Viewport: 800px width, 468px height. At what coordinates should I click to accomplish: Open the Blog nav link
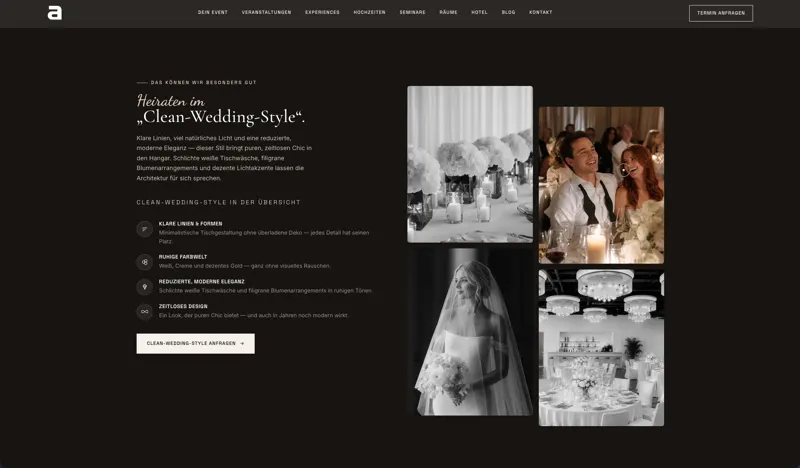(x=508, y=12)
